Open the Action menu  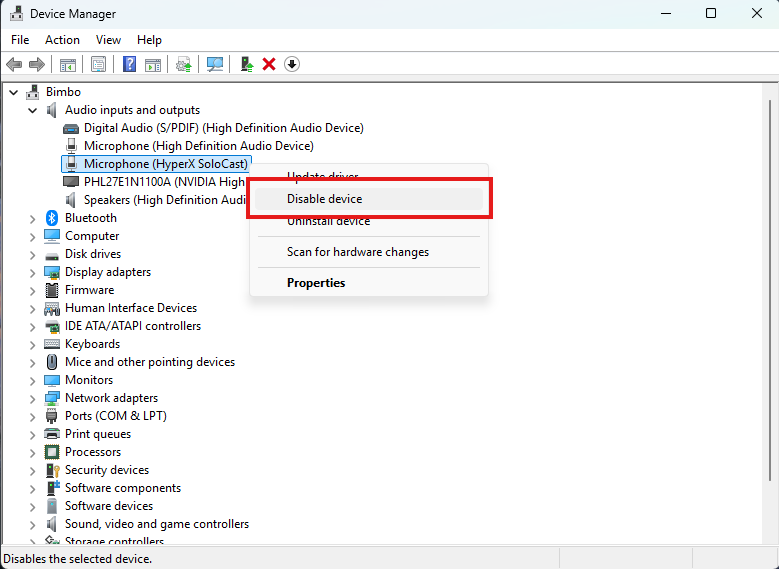(x=62, y=40)
